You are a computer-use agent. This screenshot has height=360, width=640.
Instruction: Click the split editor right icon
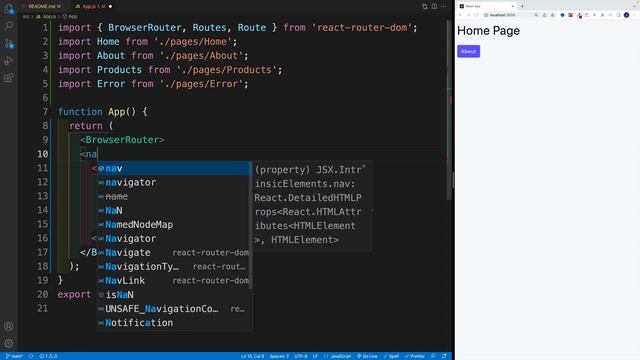click(434, 6)
